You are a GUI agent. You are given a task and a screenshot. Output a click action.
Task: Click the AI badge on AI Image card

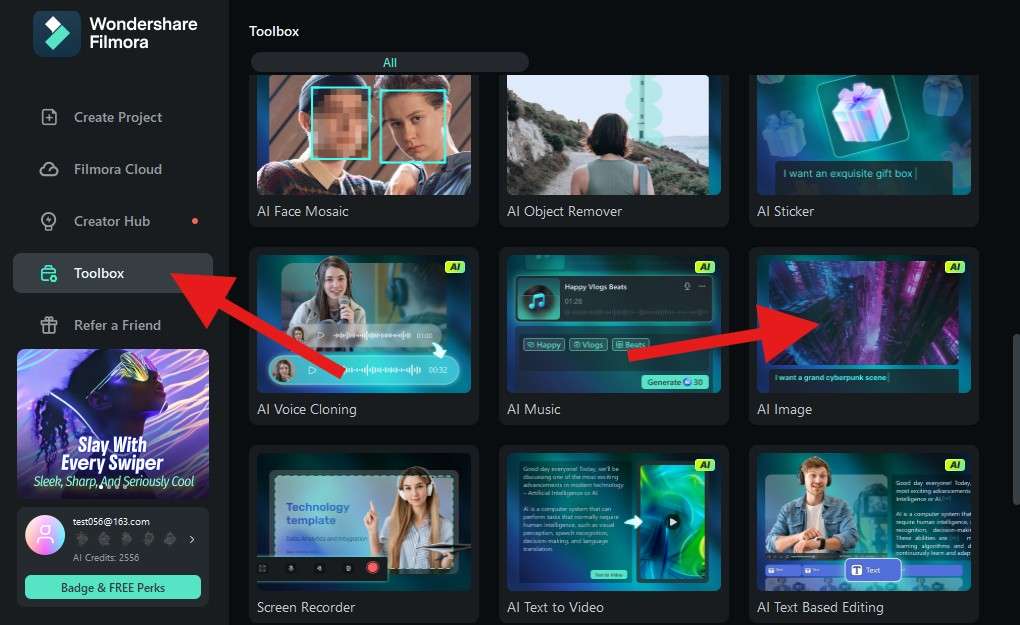[954, 267]
